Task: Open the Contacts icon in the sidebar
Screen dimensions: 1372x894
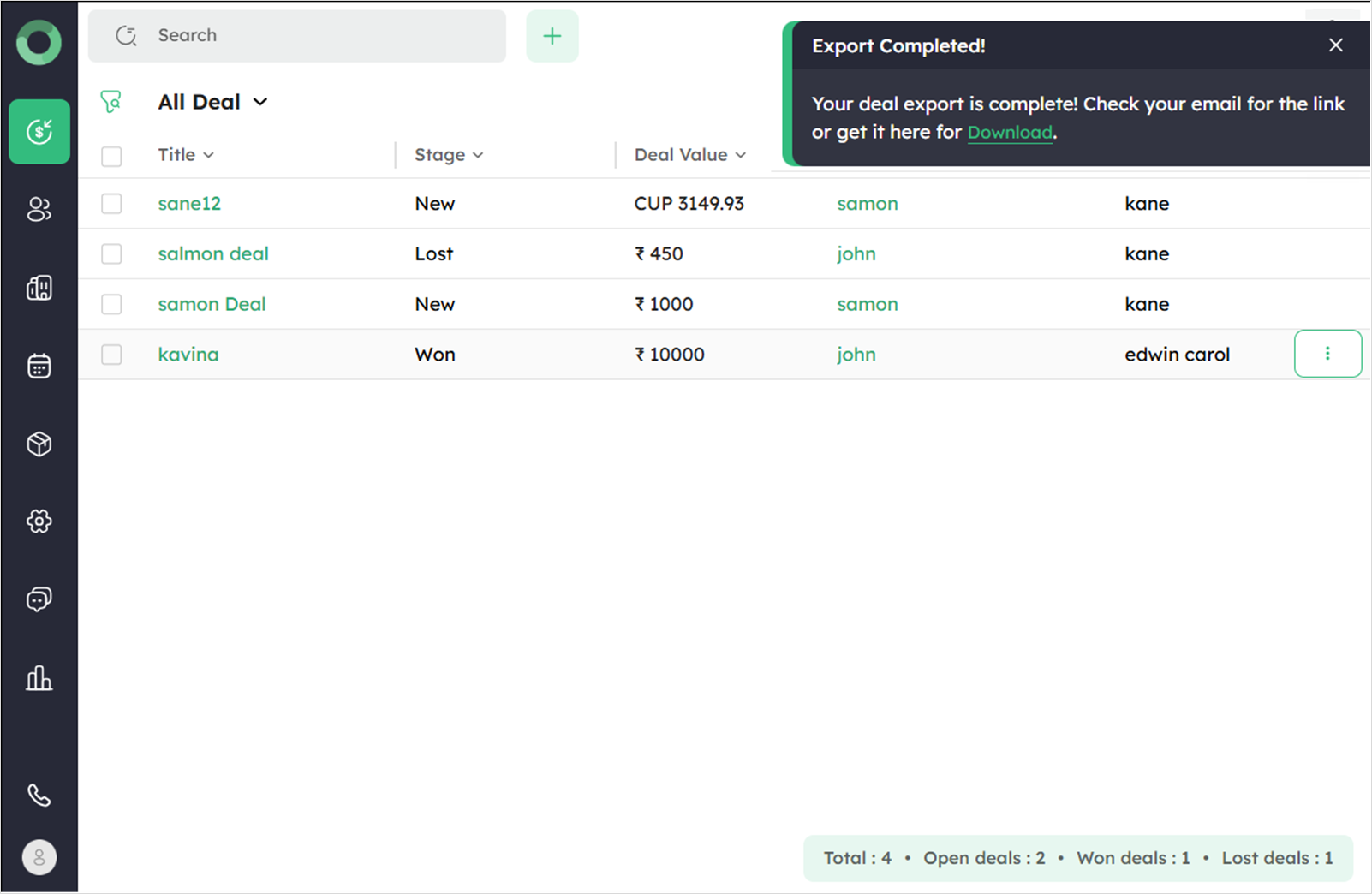Action: click(x=39, y=209)
